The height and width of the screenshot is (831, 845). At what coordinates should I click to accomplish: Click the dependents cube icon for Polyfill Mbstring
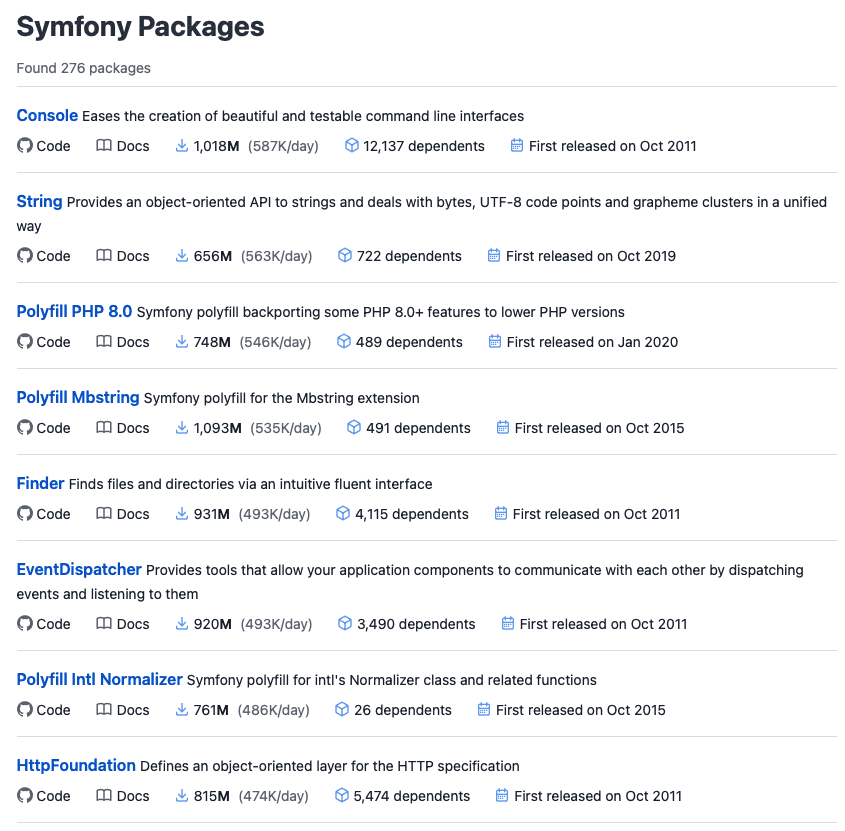353,428
